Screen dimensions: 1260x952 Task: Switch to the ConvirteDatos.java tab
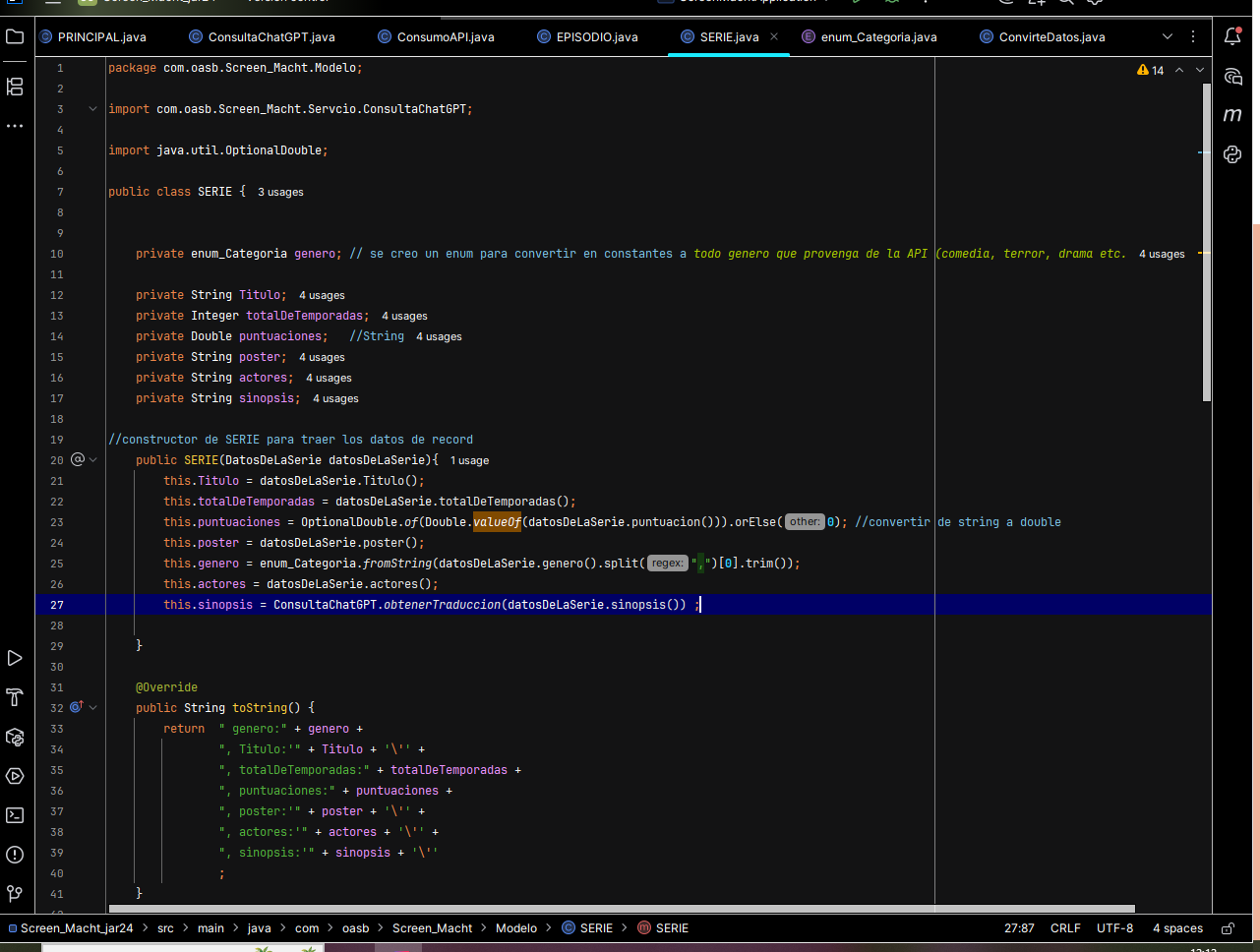1043,37
